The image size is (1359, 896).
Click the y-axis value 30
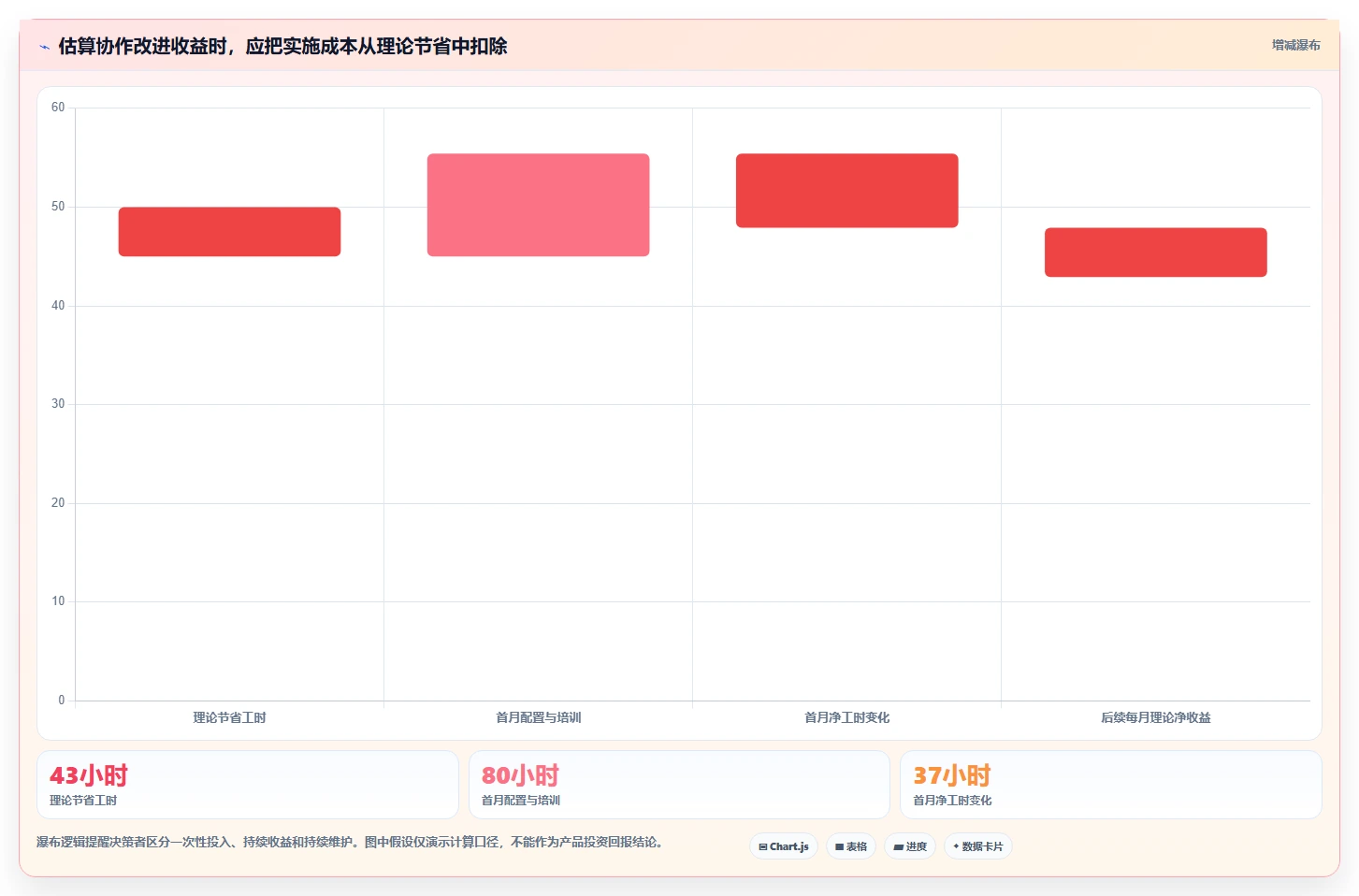click(58, 404)
